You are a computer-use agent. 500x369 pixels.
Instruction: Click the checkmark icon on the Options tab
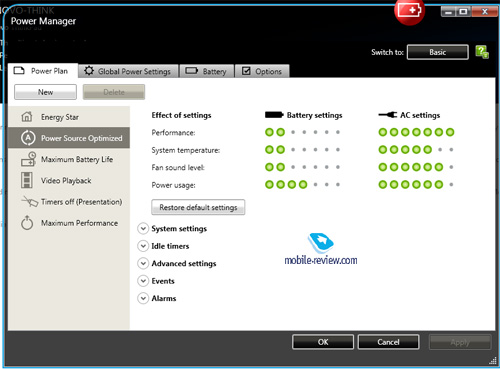246,71
